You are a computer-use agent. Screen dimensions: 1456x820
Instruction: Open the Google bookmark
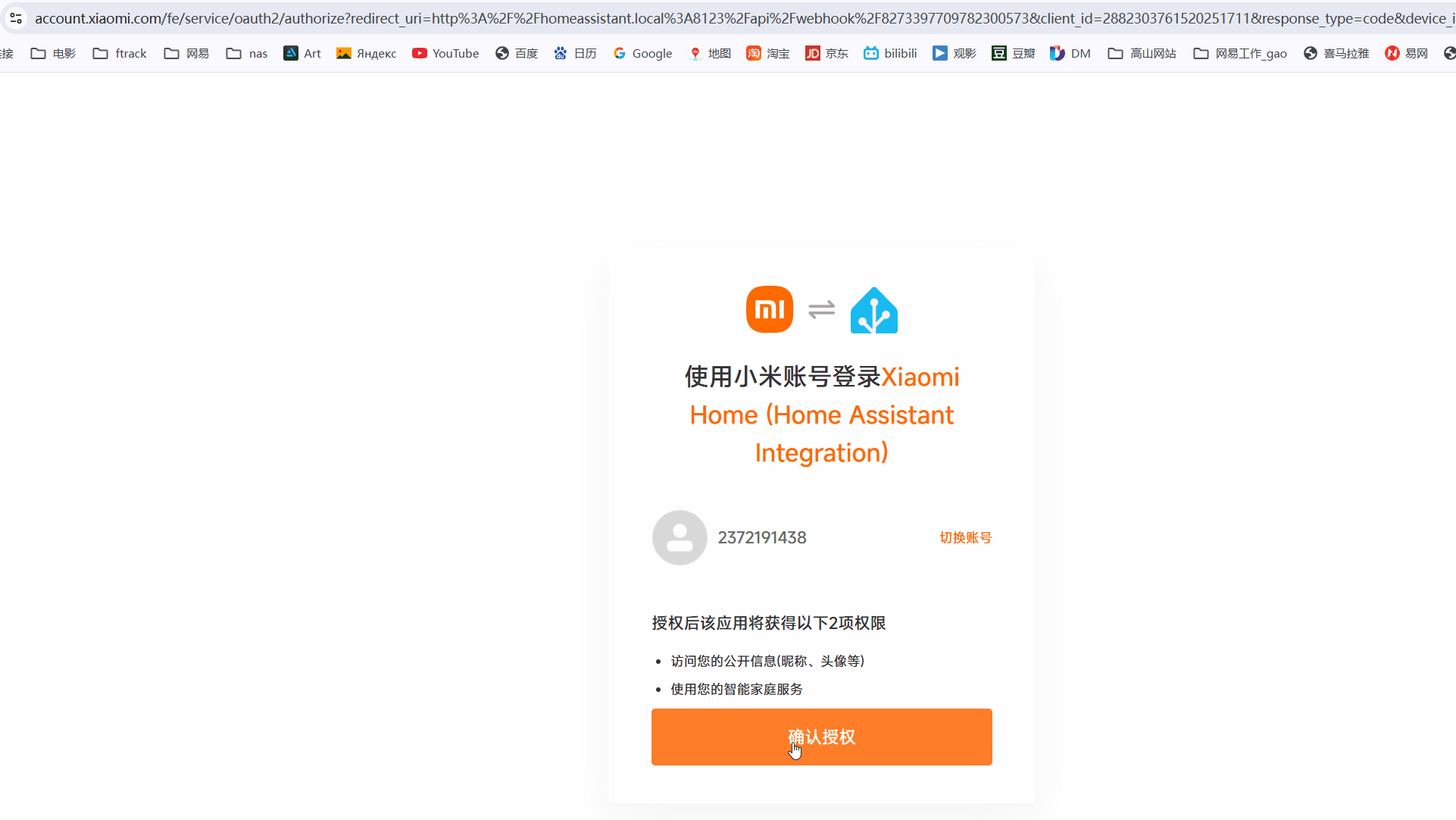642,53
